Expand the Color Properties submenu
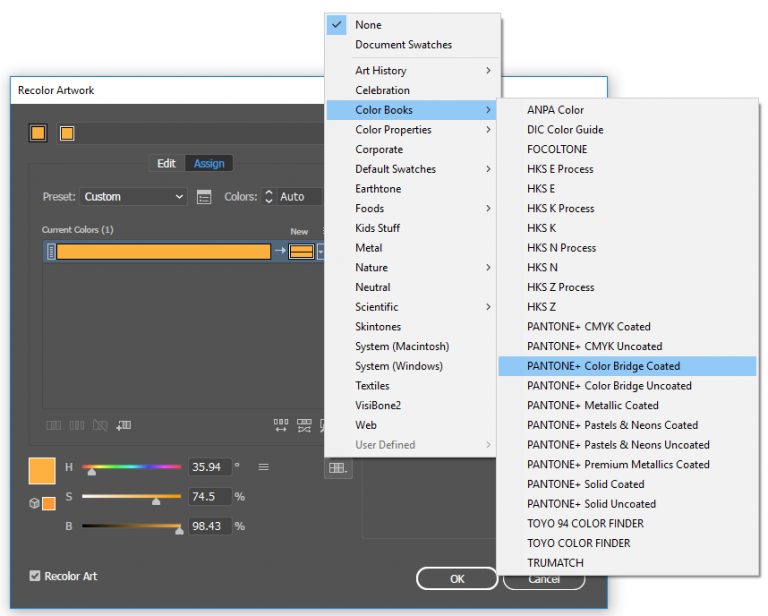 pyautogui.click(x=413, y=130)
